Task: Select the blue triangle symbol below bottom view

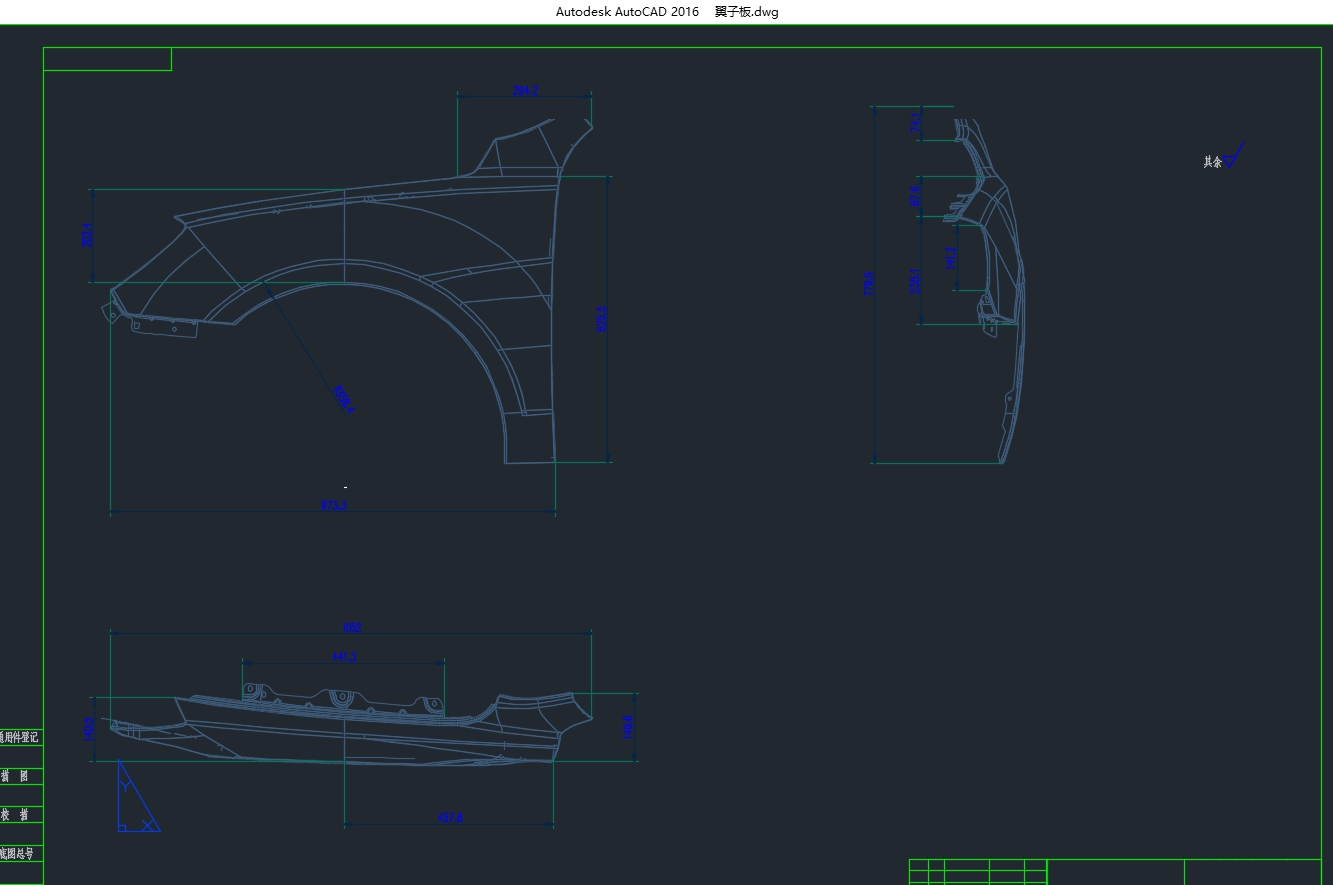Action: [137, 796]
